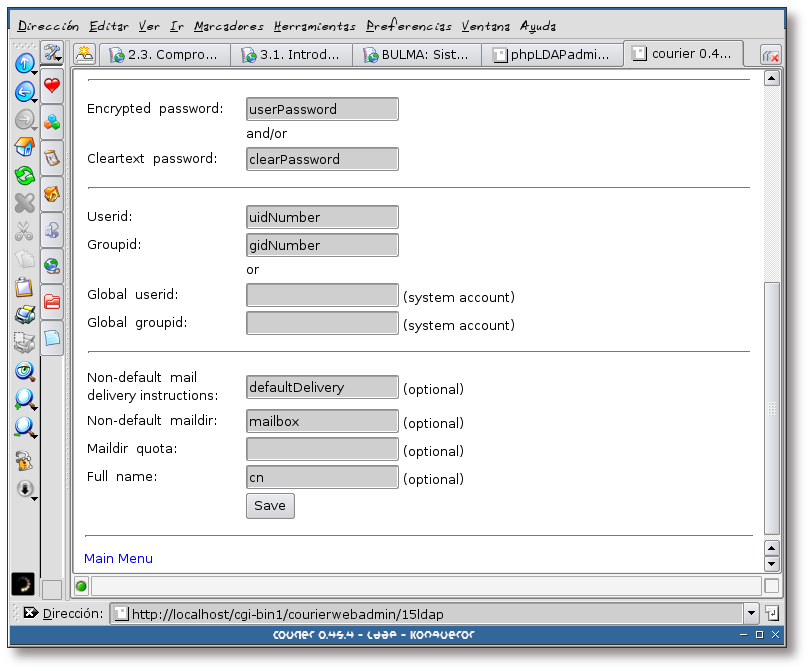Screen dimensions: 810x671
Task: Close the current tab using the tab-bar close icon
Action: (x=770, y=56)
